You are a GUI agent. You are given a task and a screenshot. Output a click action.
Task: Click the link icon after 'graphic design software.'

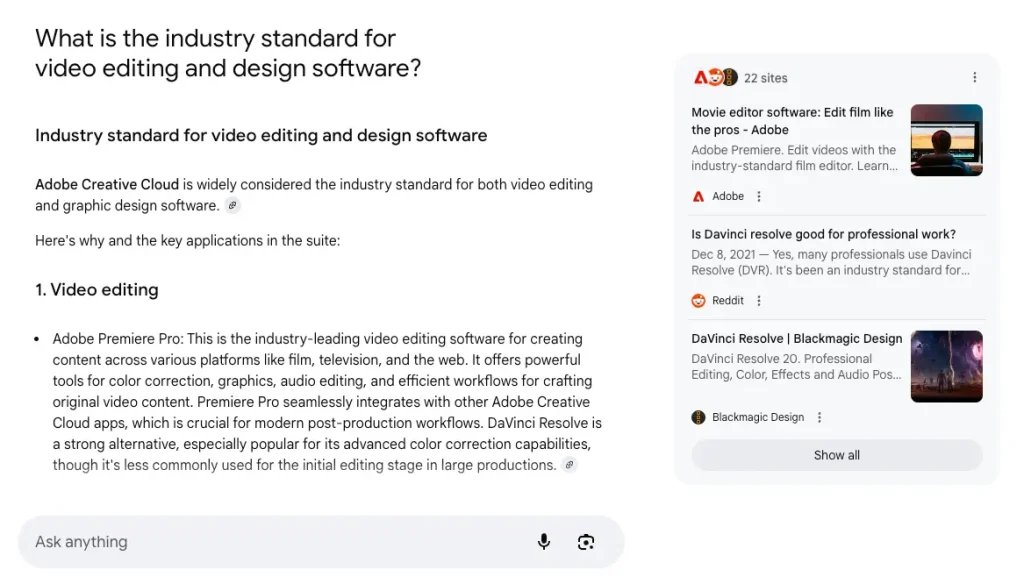232,206
